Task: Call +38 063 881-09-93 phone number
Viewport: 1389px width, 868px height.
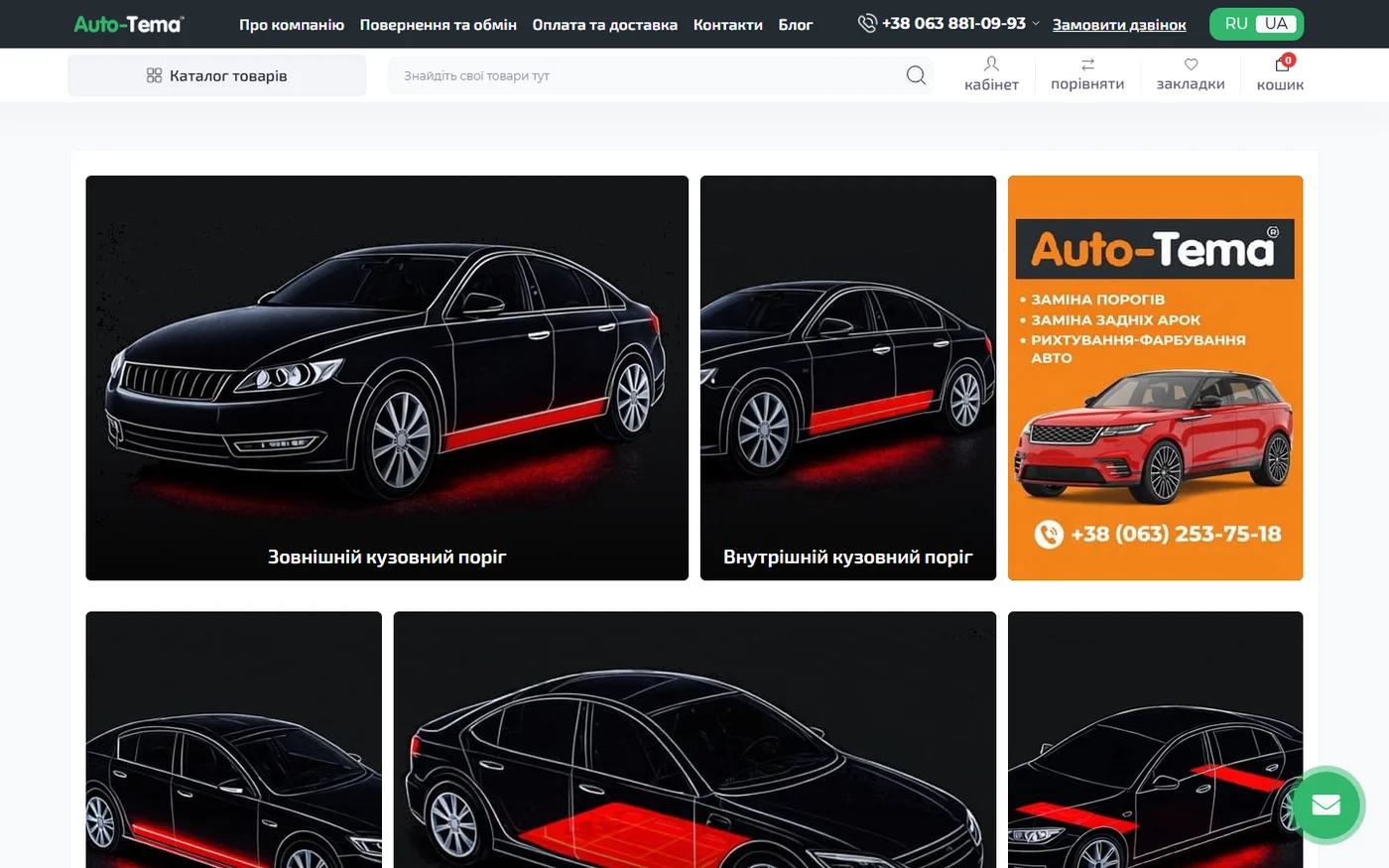Action: point(953,24)
